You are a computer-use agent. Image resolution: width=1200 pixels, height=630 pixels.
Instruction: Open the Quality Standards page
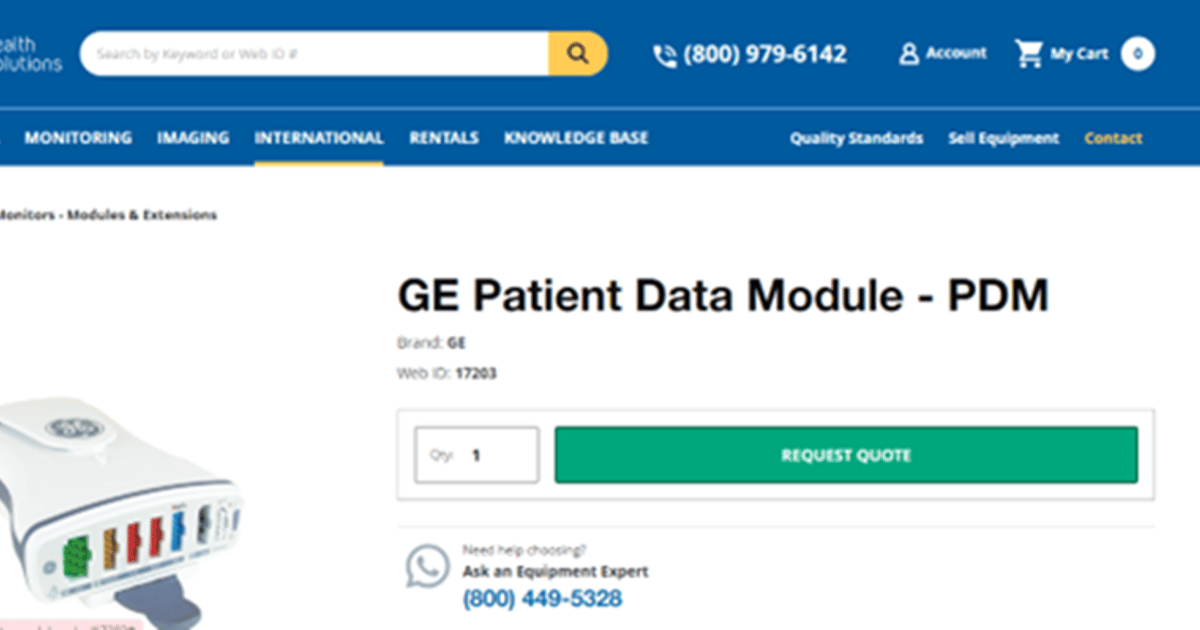855,138
